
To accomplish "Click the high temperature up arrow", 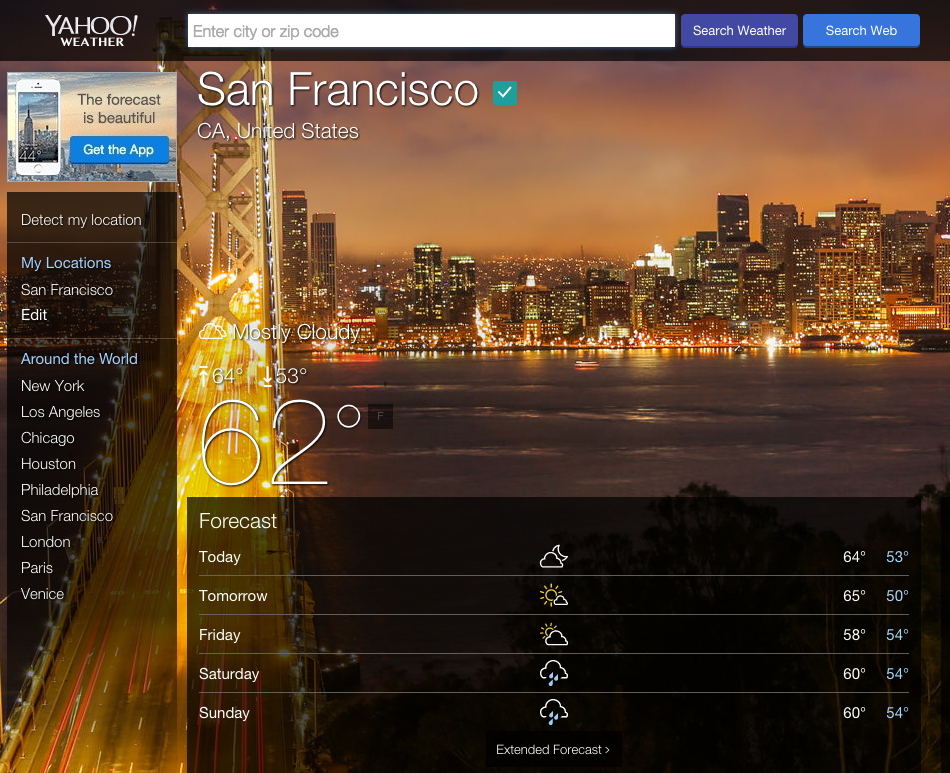I will click(x=203, y=375).
